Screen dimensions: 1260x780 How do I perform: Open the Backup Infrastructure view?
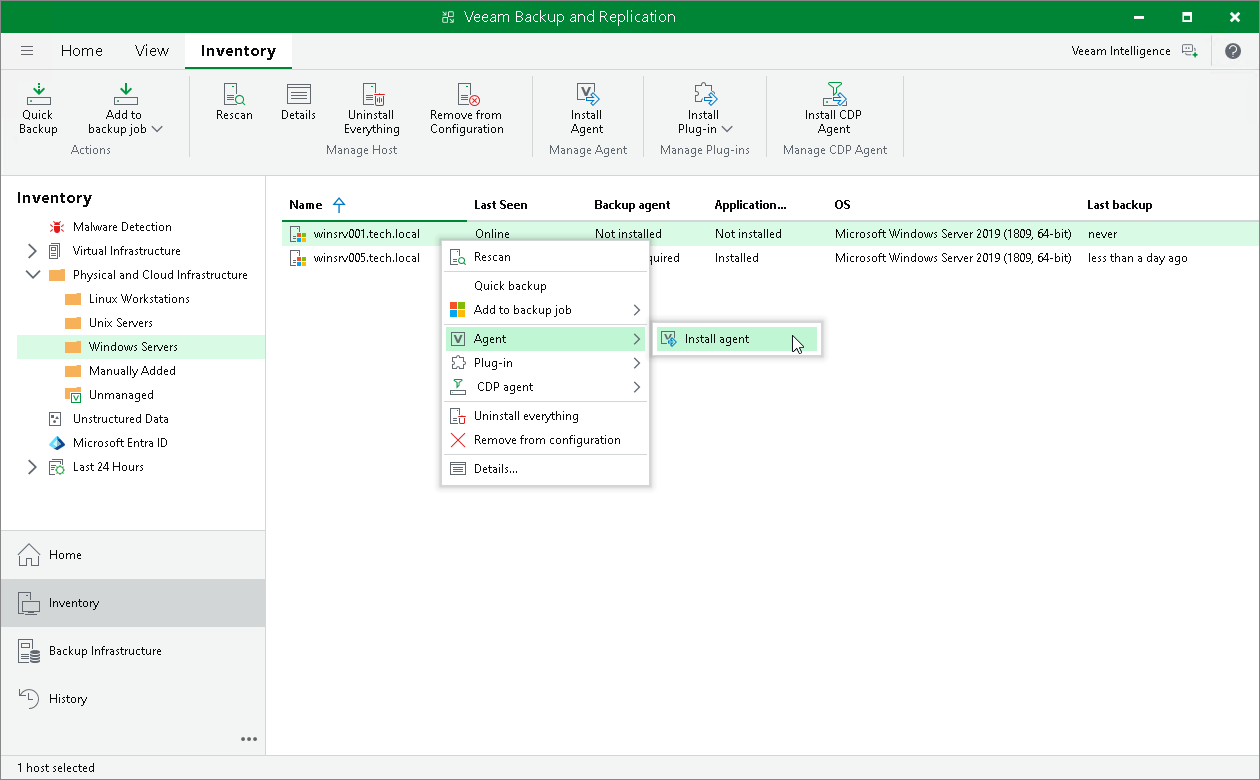(105, 650)
